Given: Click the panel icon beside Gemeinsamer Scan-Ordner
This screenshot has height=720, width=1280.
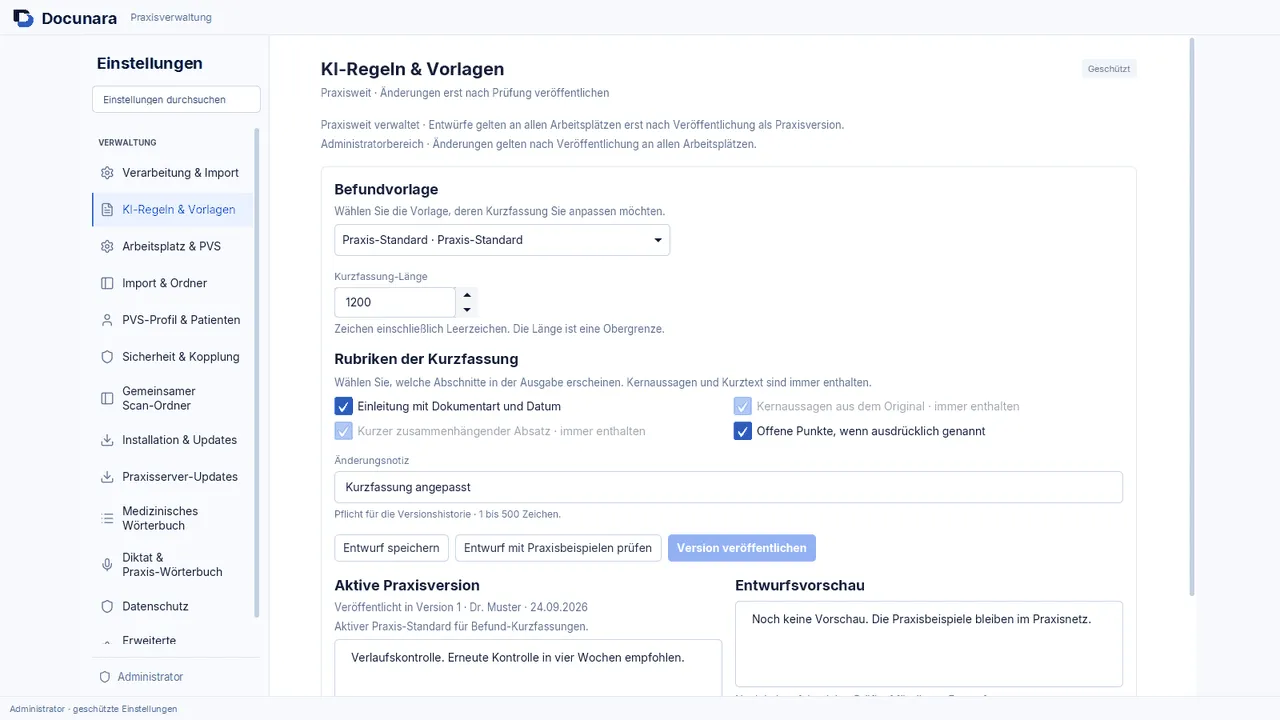Looking at the screenshot, I should [107, 399].
